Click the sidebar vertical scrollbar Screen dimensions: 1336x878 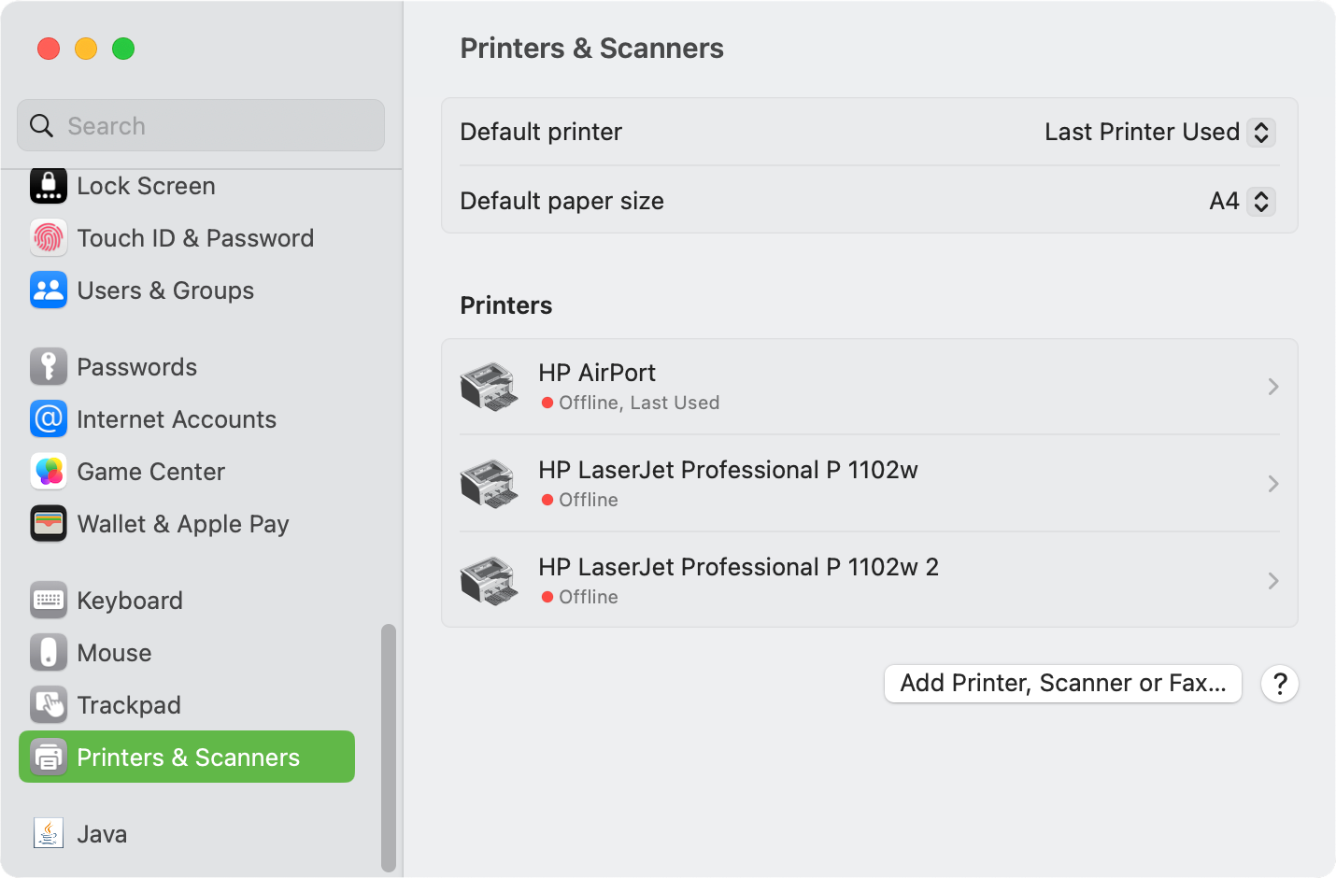pos(388,747)
